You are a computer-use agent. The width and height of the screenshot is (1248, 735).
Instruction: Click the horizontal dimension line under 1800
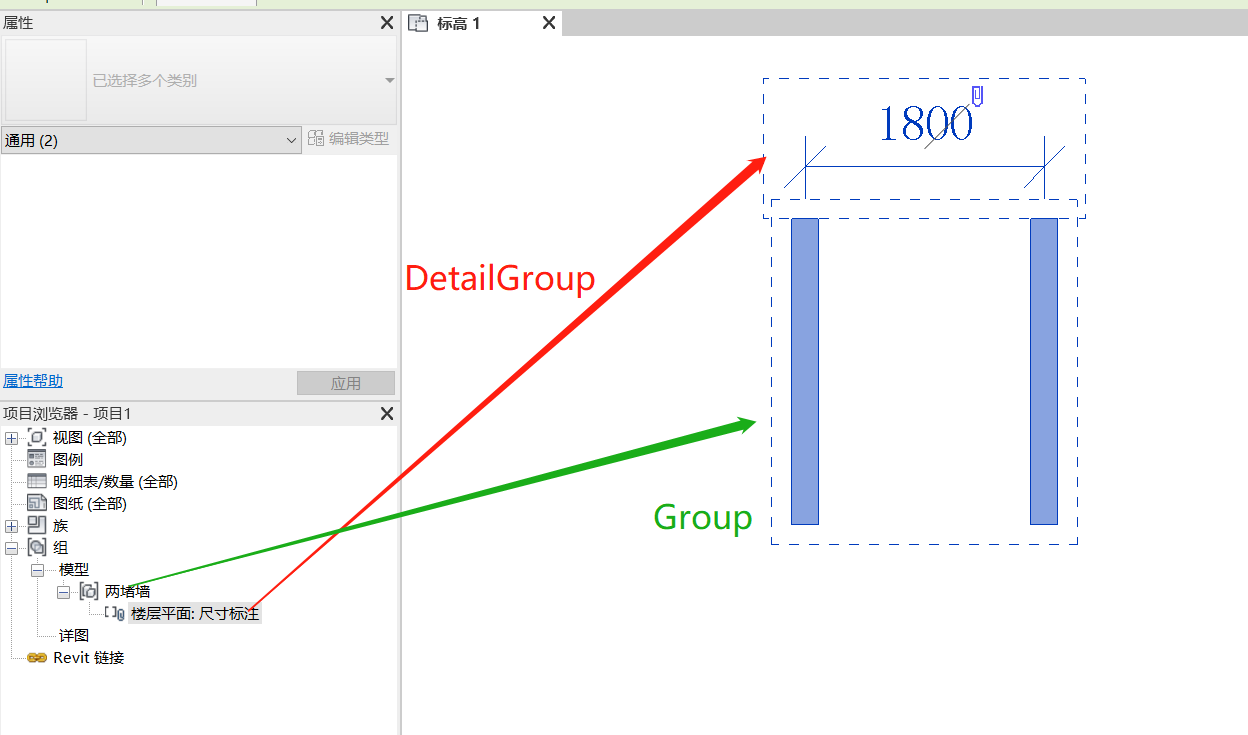(x=925, y=167)
